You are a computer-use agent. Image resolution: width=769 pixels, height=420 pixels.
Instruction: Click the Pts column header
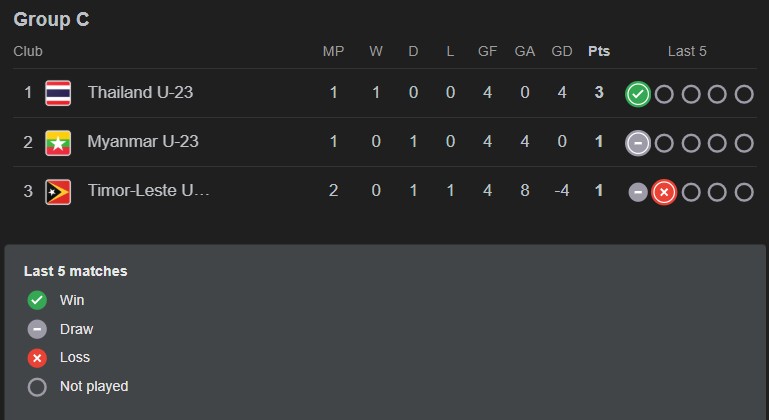click(599, 51)
